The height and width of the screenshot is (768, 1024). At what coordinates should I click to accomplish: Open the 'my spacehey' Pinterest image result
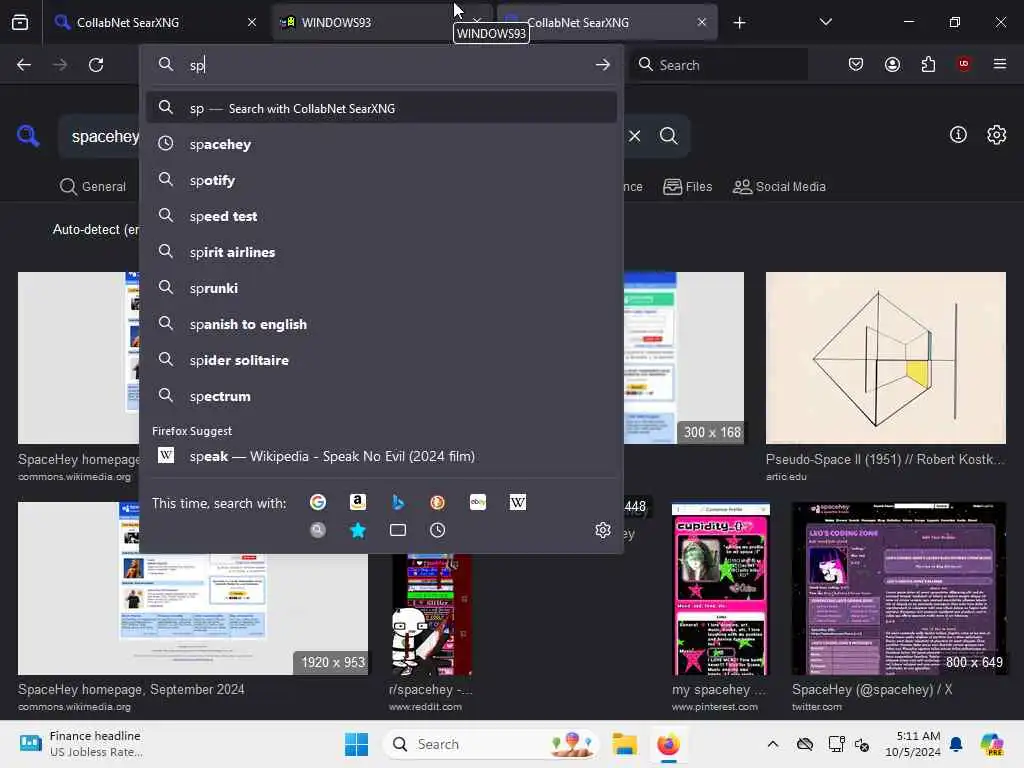[721, 588]
